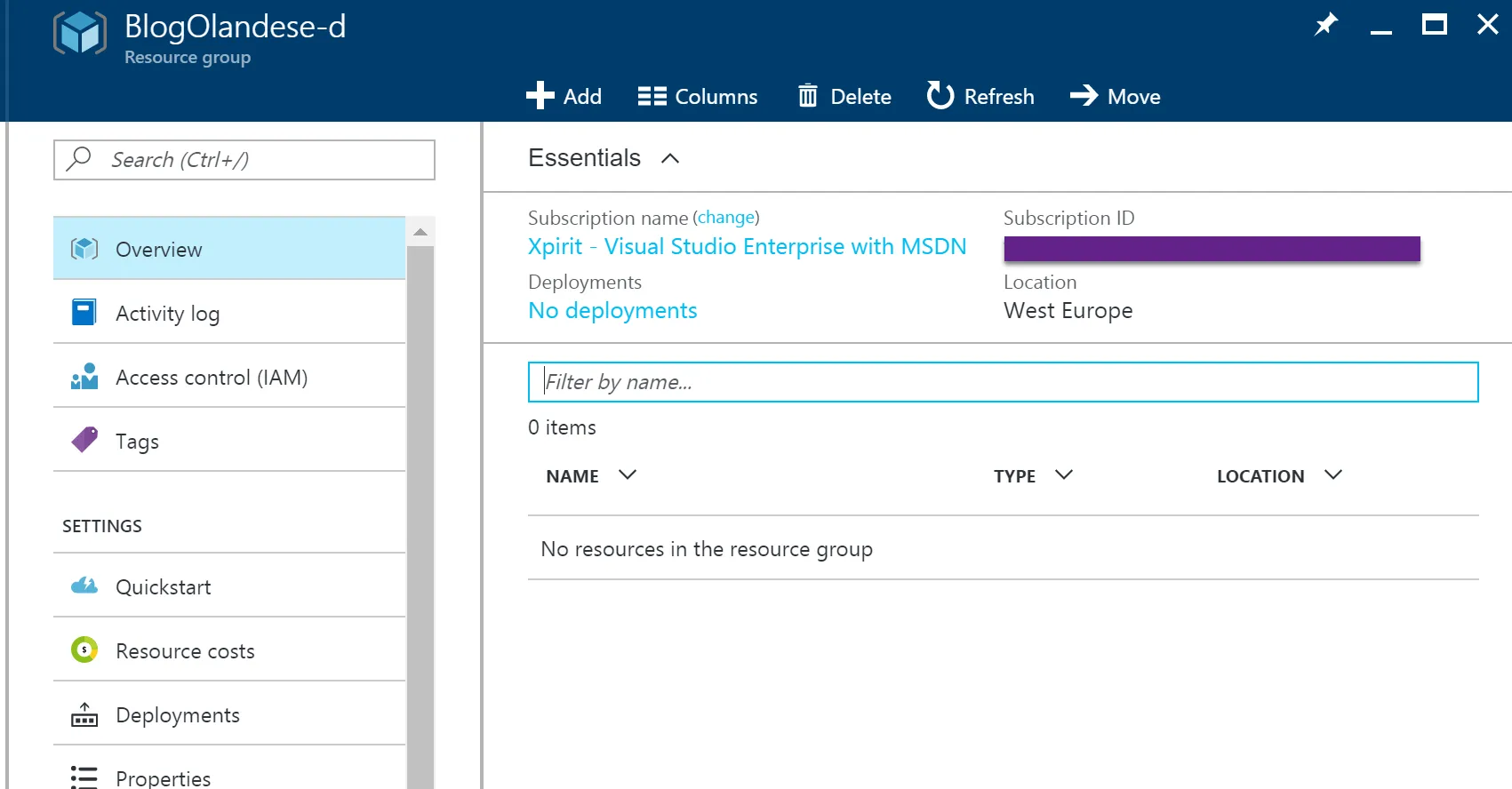Click the search magnifier icon
Screen dimensions: 1512x789
[x=79, y=159]
